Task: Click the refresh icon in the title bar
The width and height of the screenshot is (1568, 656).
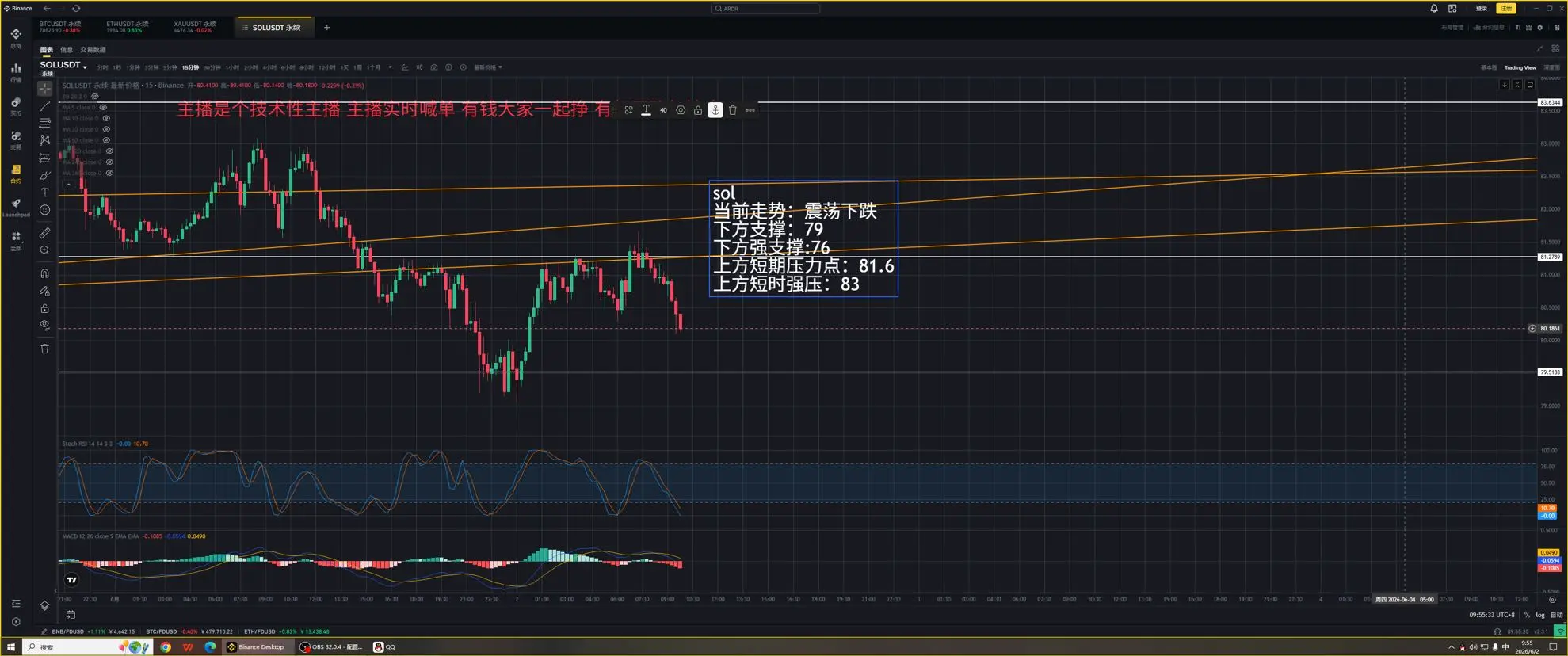Action: tap(76, 8)
